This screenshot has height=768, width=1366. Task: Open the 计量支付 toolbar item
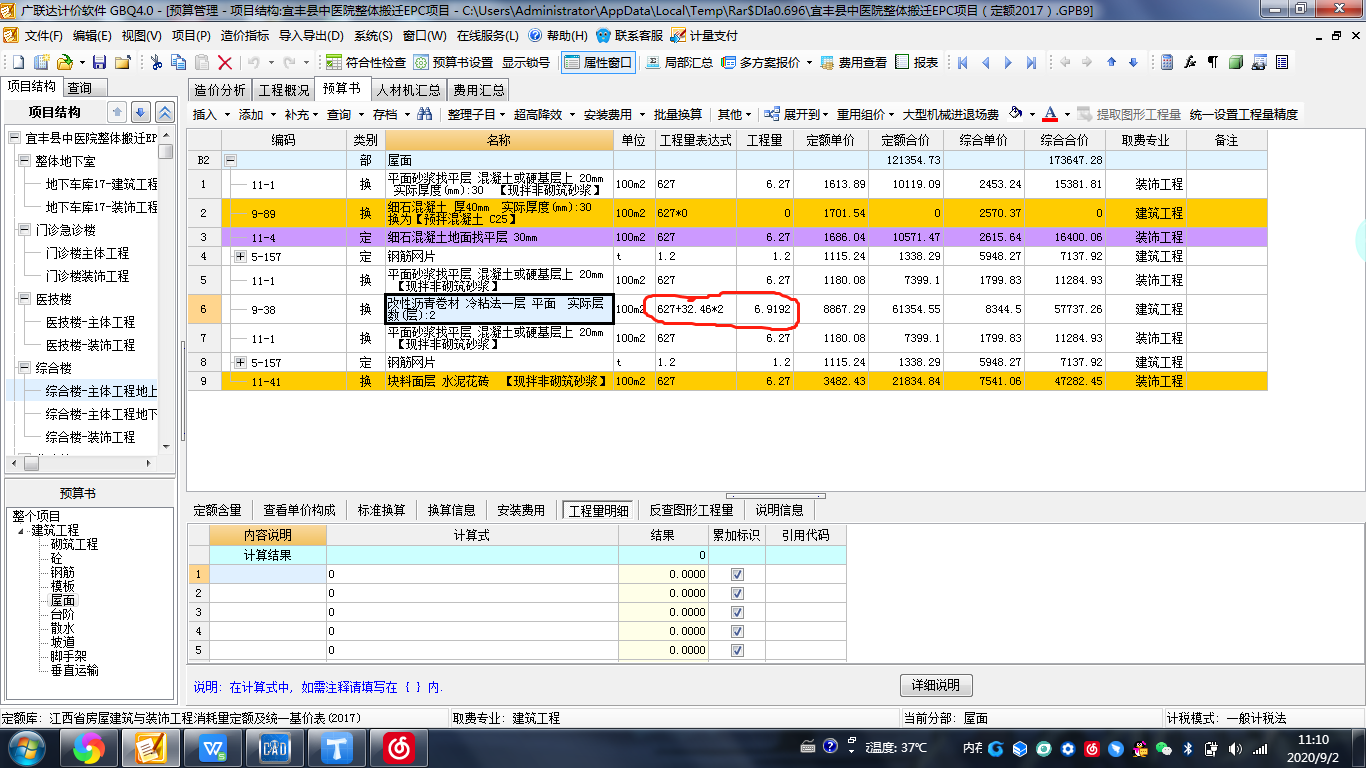(x=704, y=35)
